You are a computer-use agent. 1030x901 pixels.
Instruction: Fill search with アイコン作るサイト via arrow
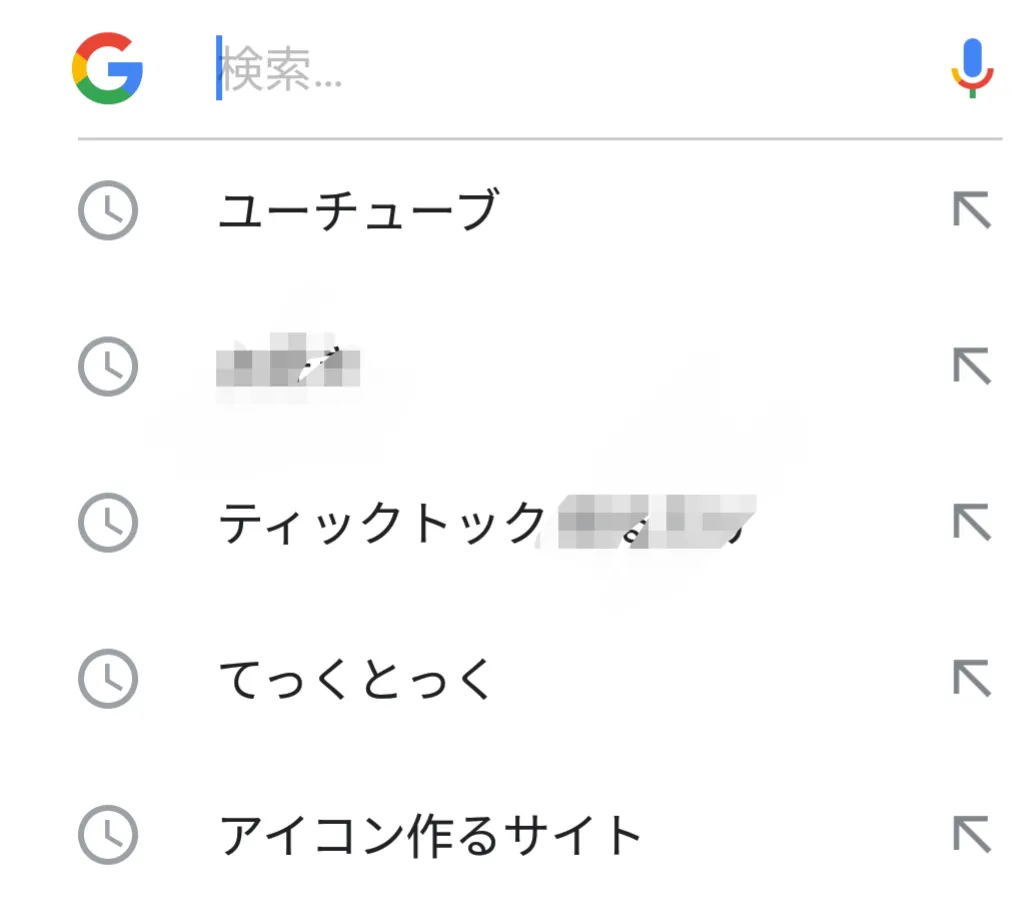pos(971,836)
